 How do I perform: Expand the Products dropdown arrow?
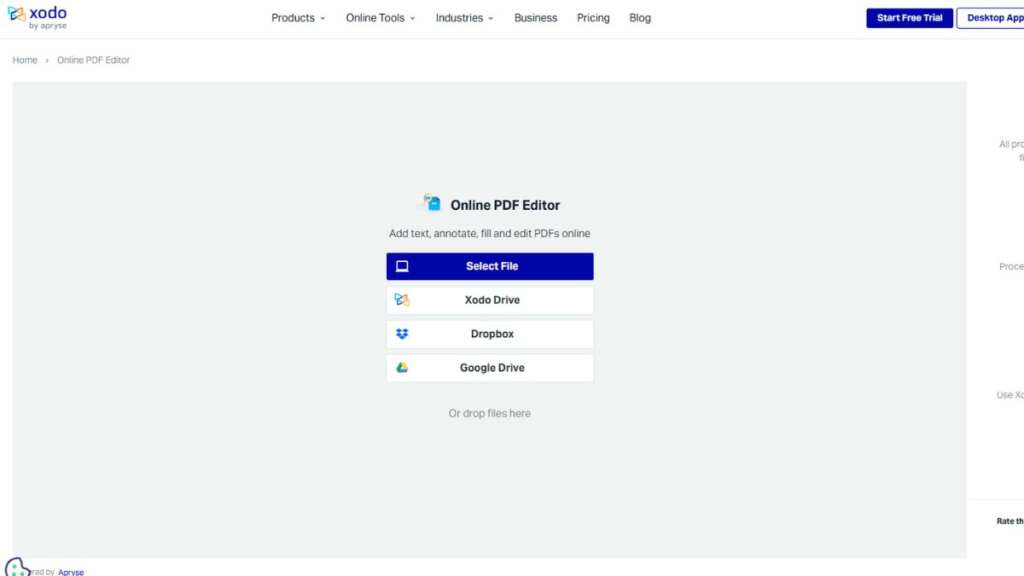[323, 18]
